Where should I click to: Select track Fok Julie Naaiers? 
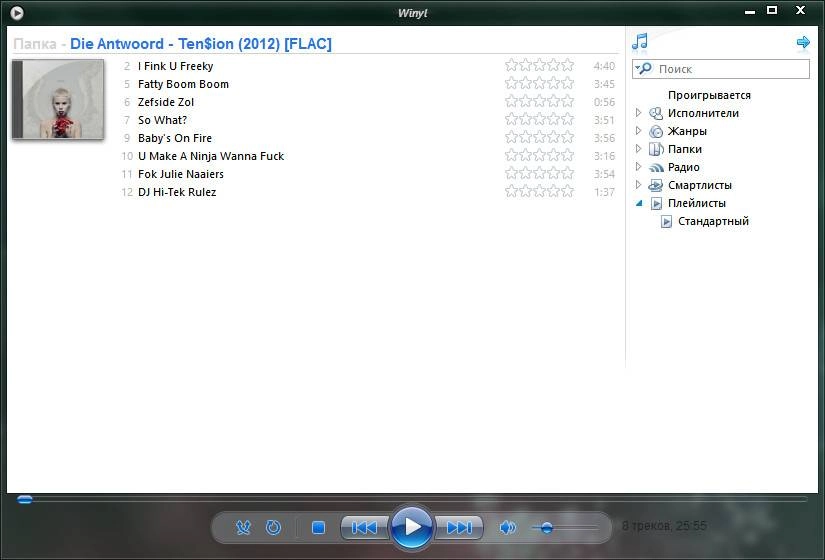(x=180, y=174)
